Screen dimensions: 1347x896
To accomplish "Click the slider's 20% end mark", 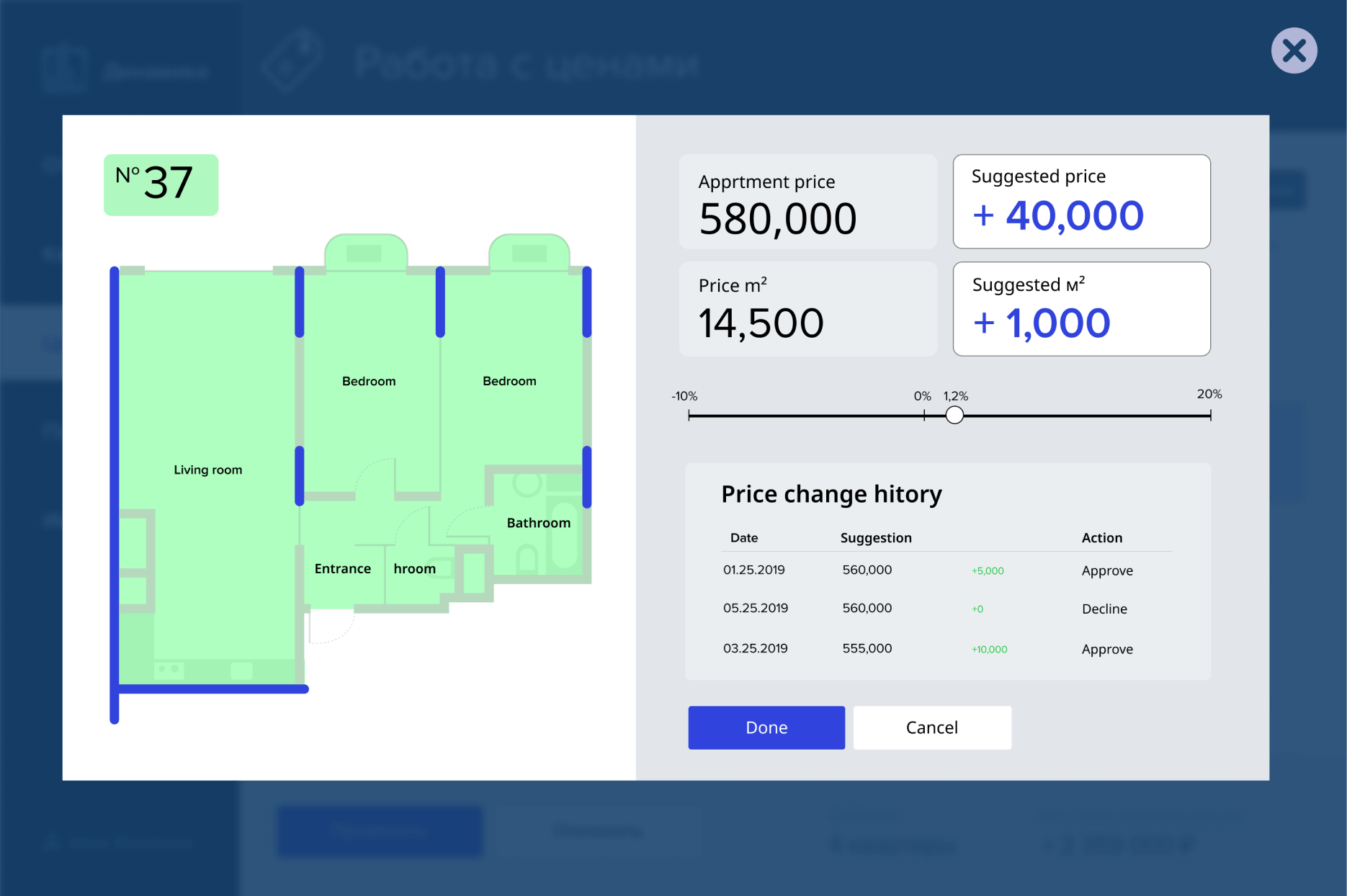I will 1210,415.
